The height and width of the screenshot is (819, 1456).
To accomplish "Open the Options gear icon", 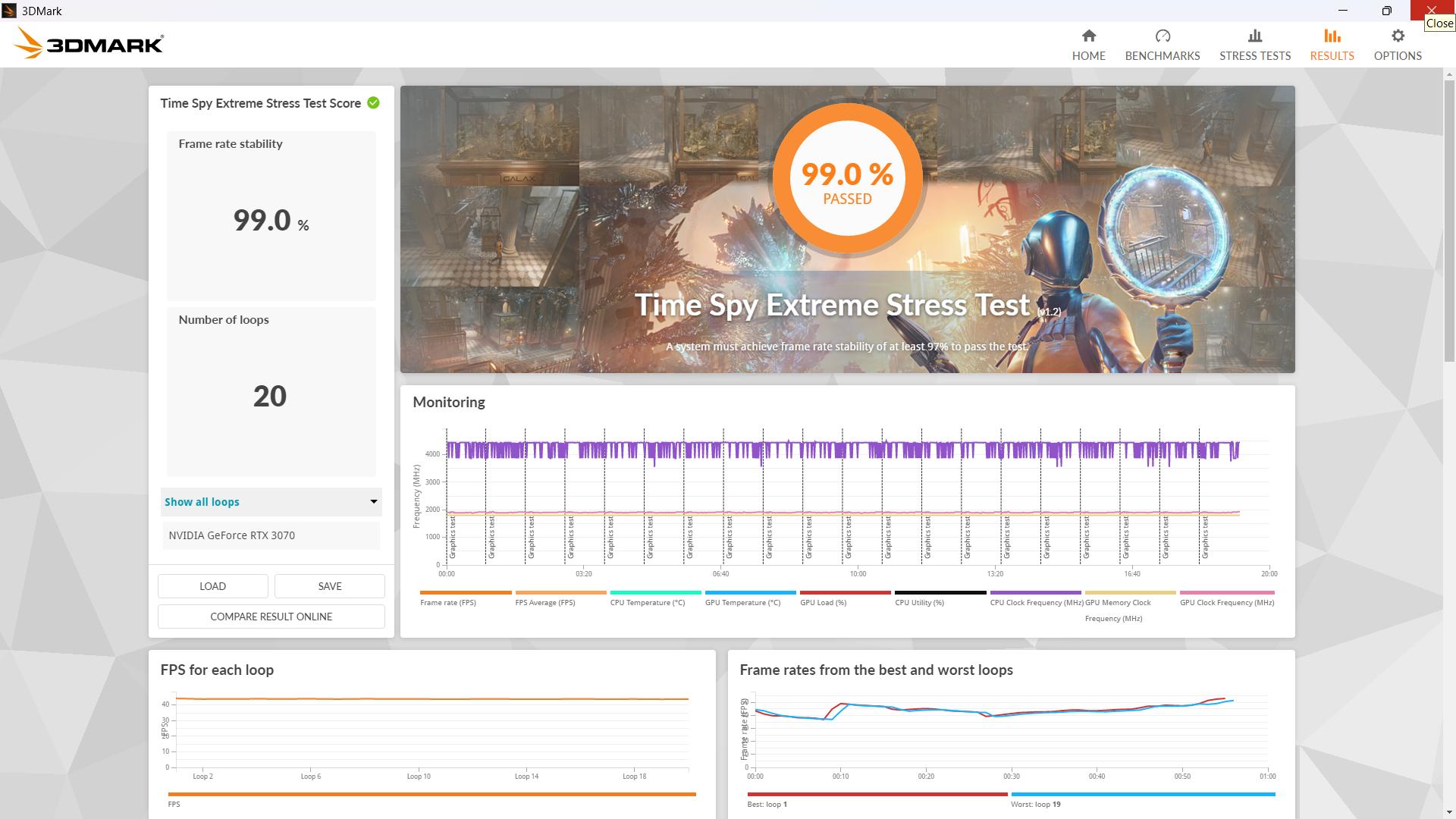I will tap(1398, 36).
